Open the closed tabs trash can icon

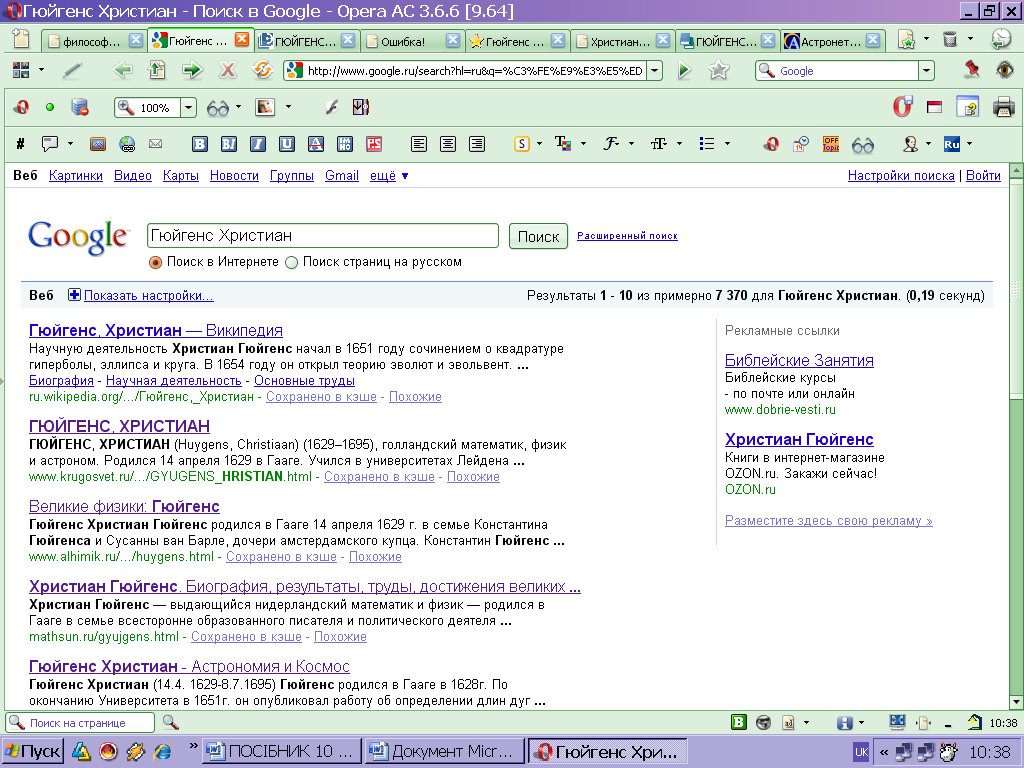click(950, 40)
